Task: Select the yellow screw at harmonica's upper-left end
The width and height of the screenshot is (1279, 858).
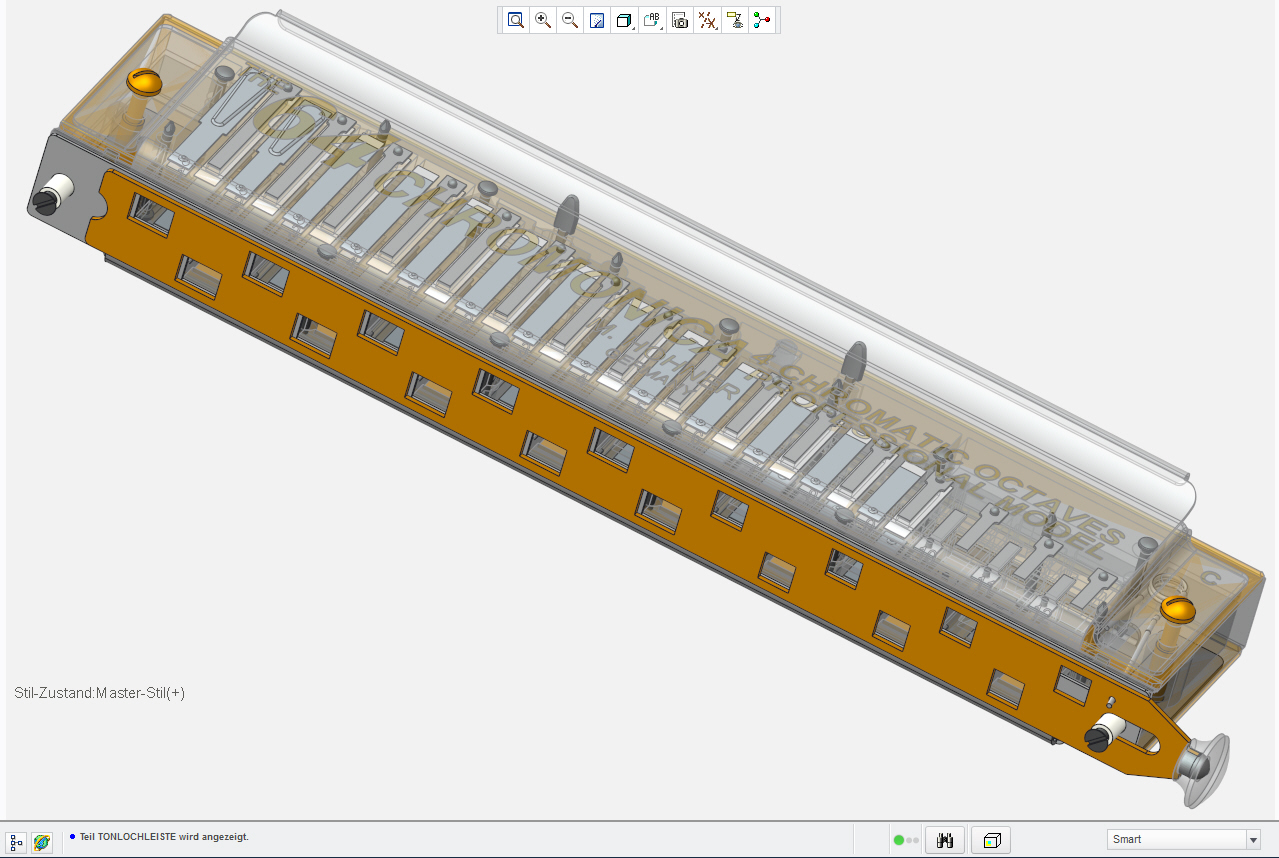Action: 144,81
